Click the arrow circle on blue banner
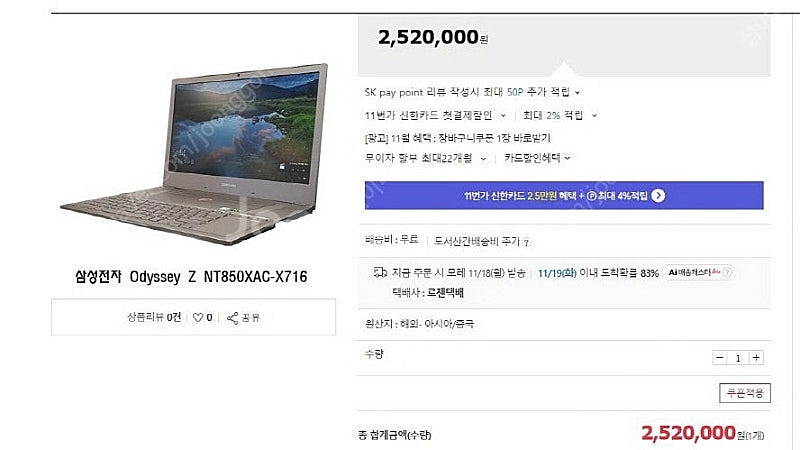Image resolution: width=800 pixels, height=450 pixels. [658, 195]
